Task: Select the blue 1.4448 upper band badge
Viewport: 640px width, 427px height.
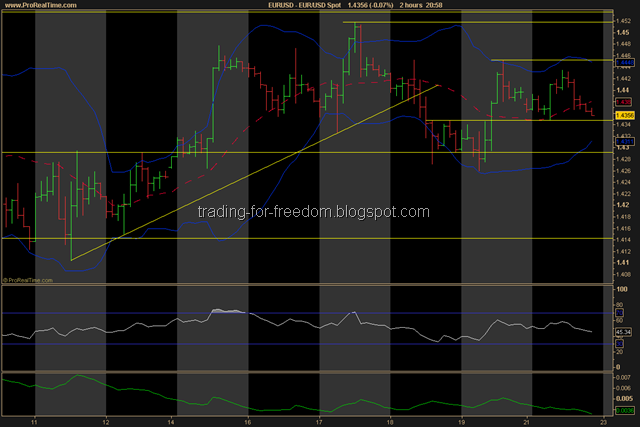Action: pyautogui.click(x=624, y=62)
